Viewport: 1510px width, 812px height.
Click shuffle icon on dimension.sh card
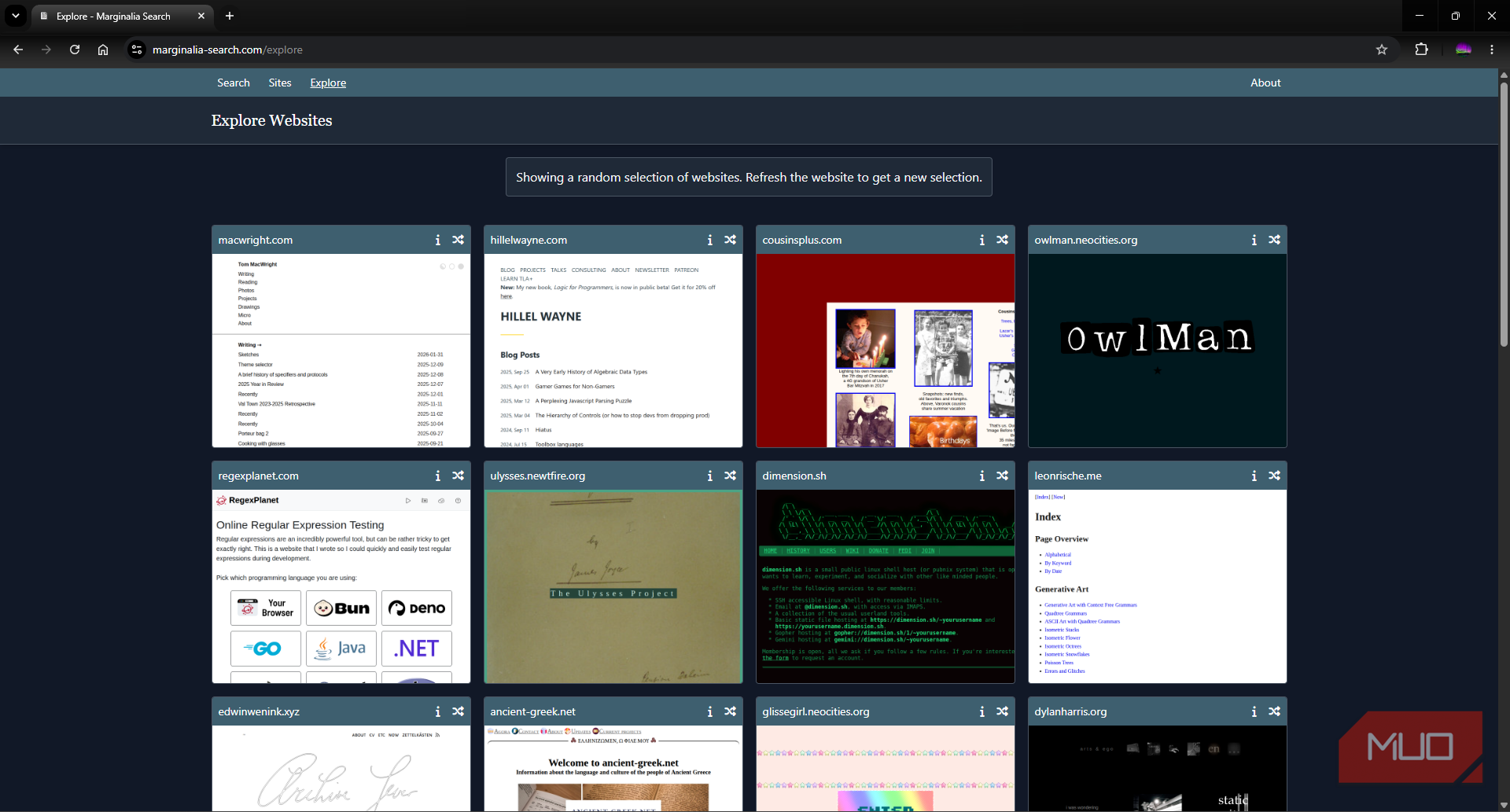[1003, 476]
